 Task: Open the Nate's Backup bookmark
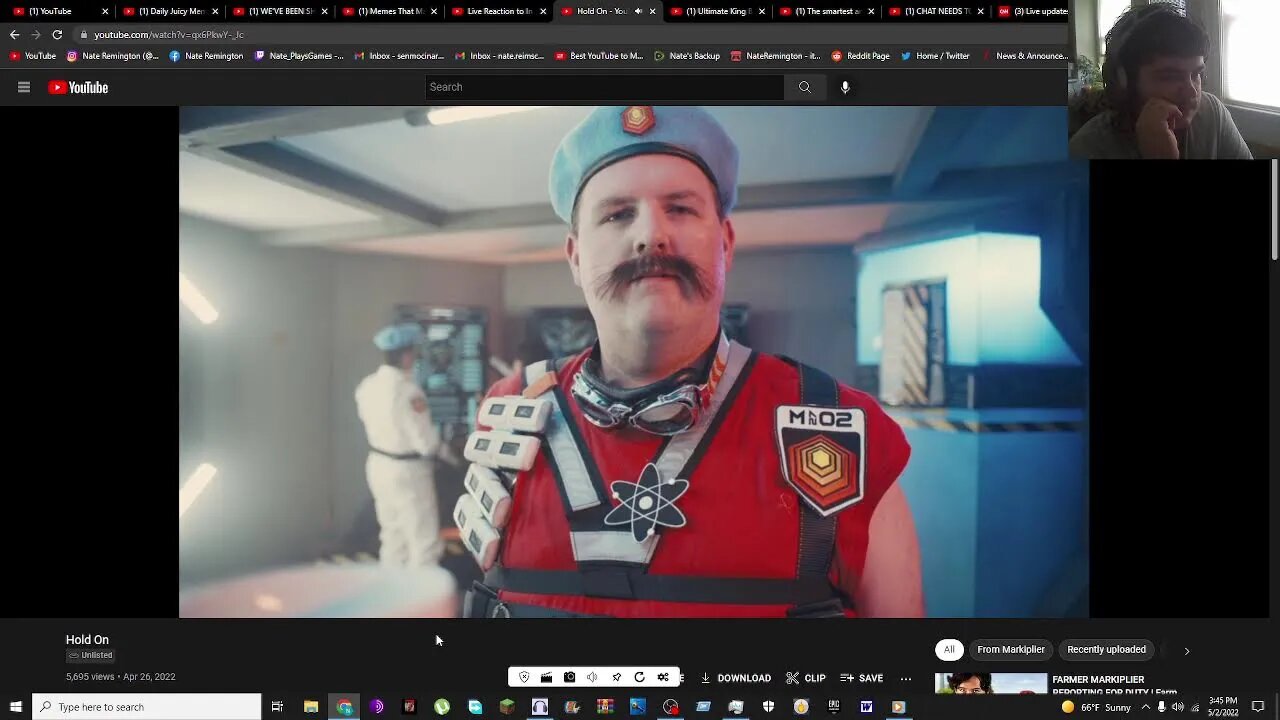point(687,56)
